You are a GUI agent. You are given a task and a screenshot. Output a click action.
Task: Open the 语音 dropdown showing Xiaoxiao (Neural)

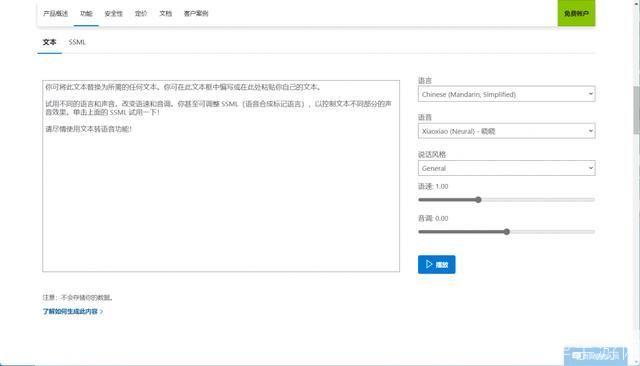[x=507, y=131]
